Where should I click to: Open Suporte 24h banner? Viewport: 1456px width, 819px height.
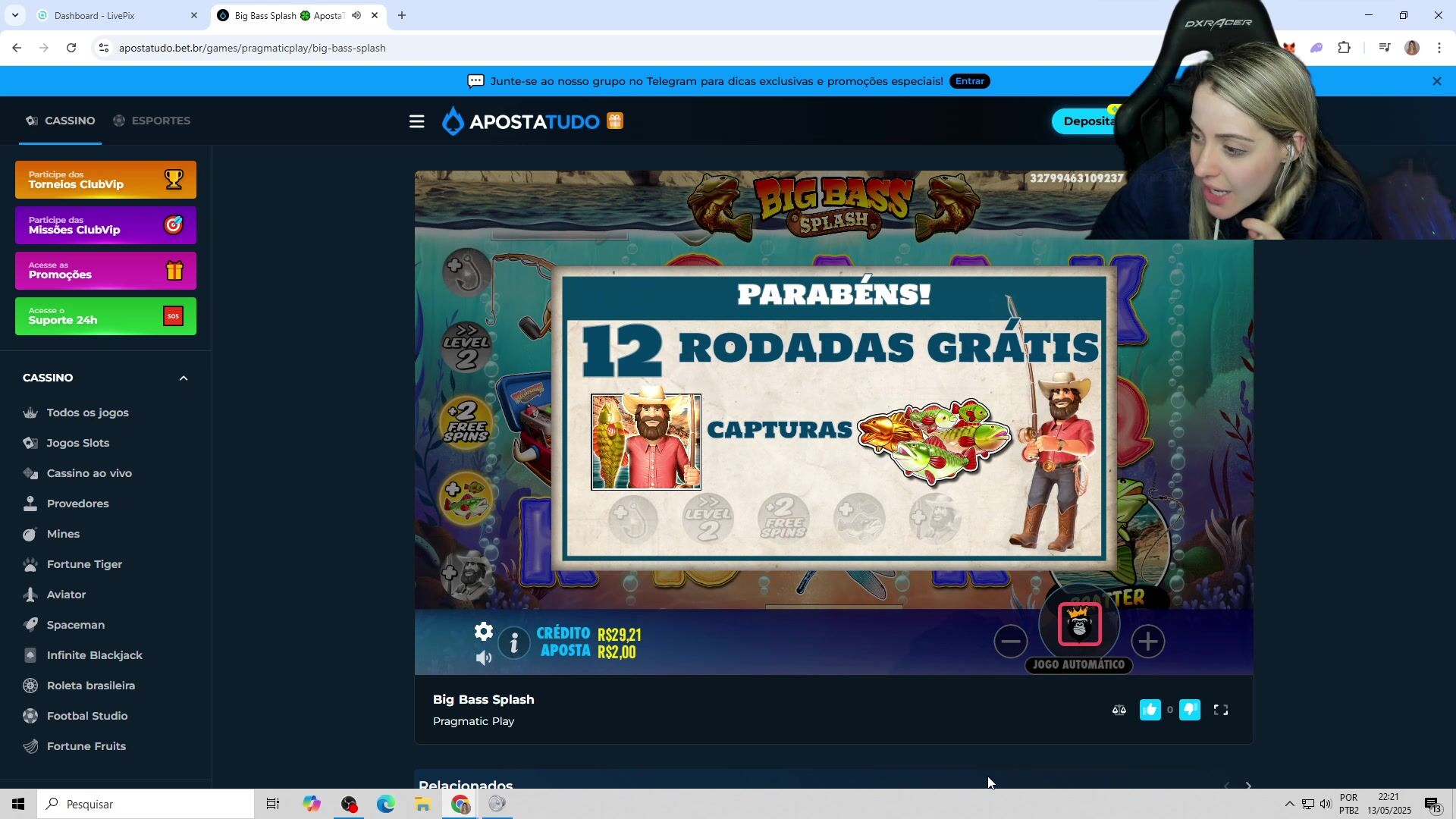[105, 316]
